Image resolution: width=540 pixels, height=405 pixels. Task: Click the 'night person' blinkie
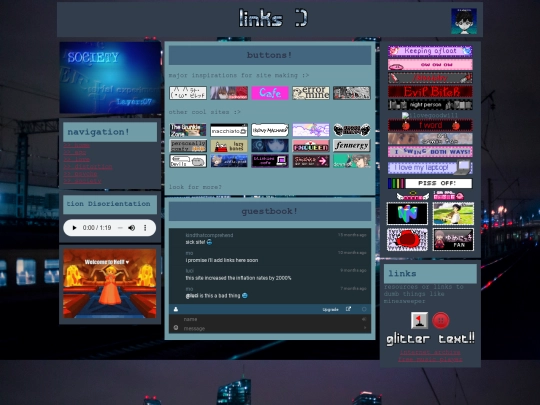click(x=430, y=105)
